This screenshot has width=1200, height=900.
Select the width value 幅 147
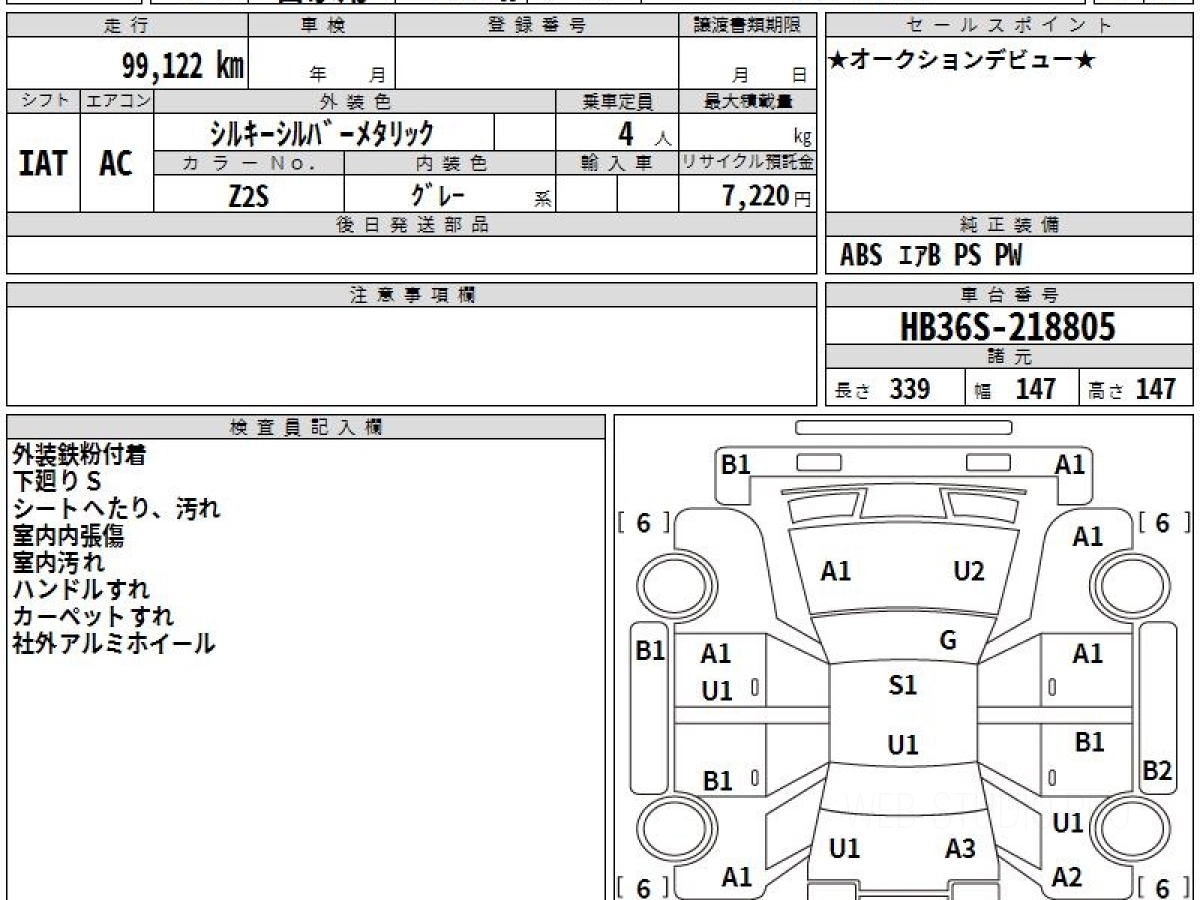coord(1015,389)
